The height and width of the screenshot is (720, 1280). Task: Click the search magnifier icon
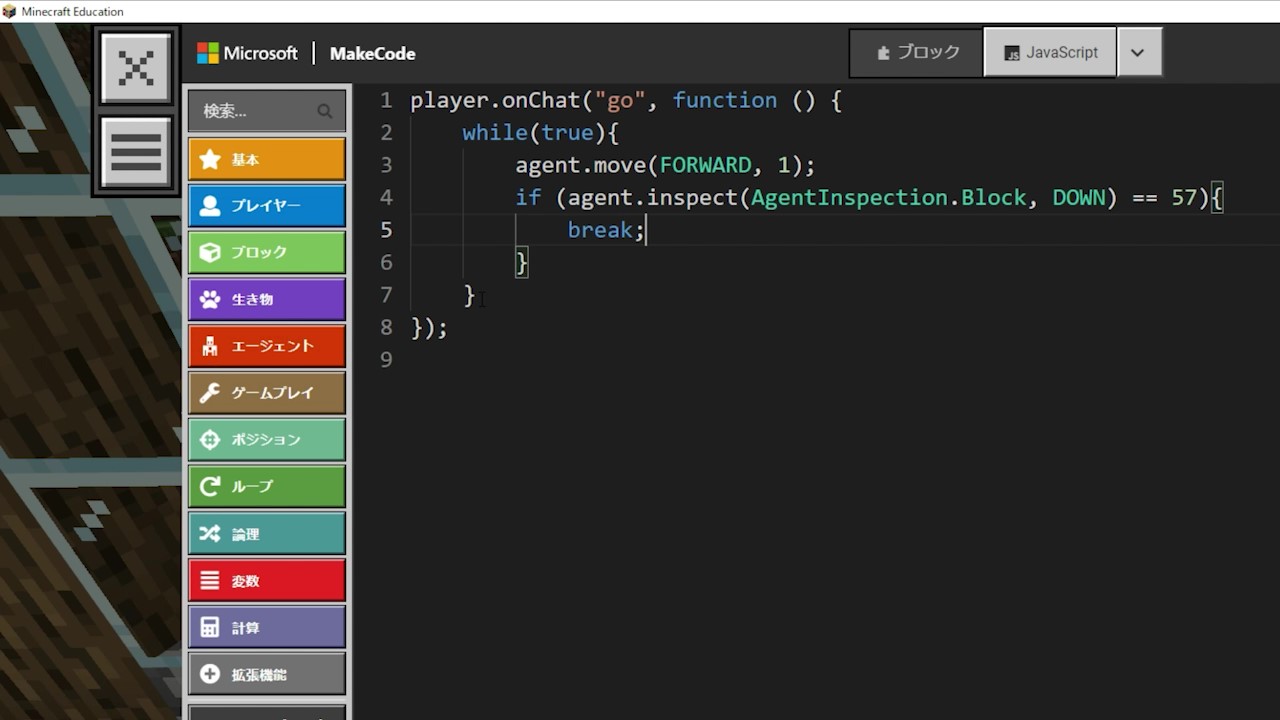click(325, 111)
